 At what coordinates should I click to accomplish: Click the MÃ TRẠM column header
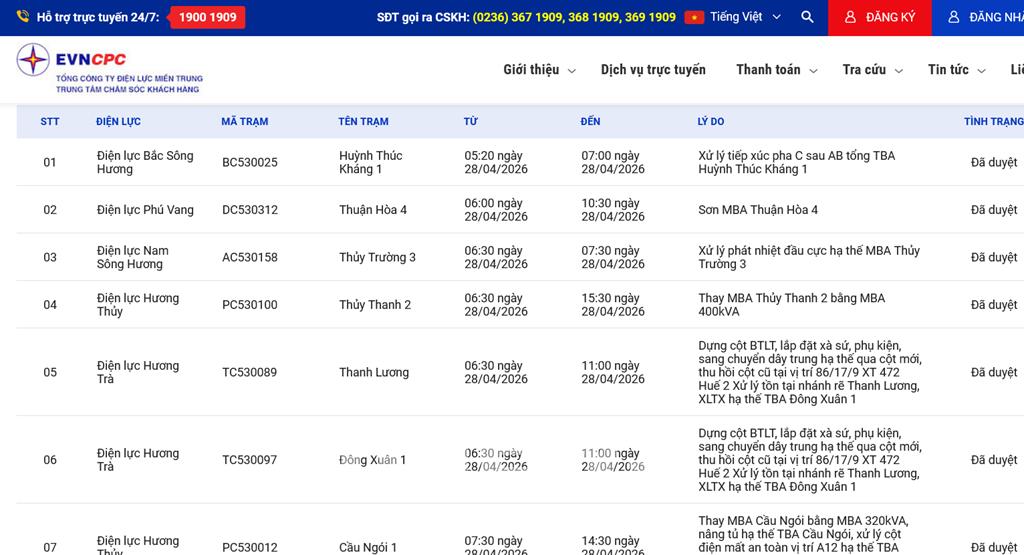pyautogui.click(x=244, y=122)
